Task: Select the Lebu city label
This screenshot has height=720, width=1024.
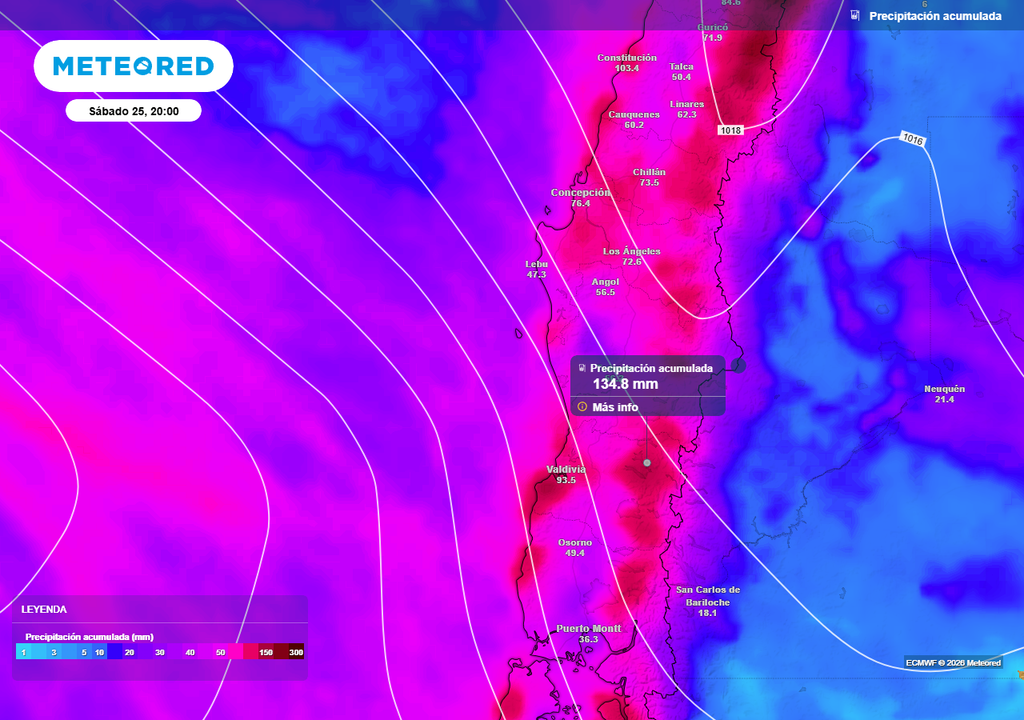Action: 536,269
